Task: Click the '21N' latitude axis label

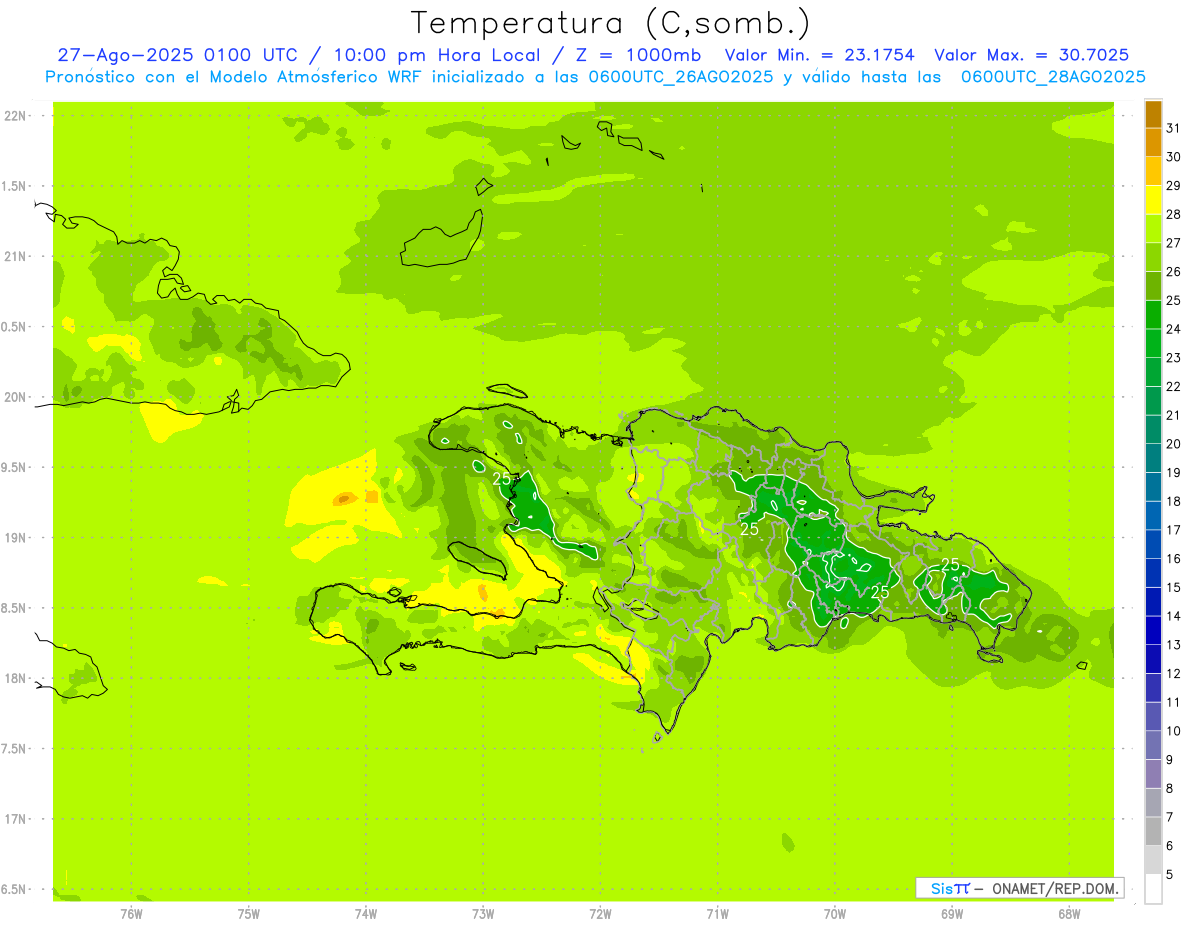Action: point(16,256)
